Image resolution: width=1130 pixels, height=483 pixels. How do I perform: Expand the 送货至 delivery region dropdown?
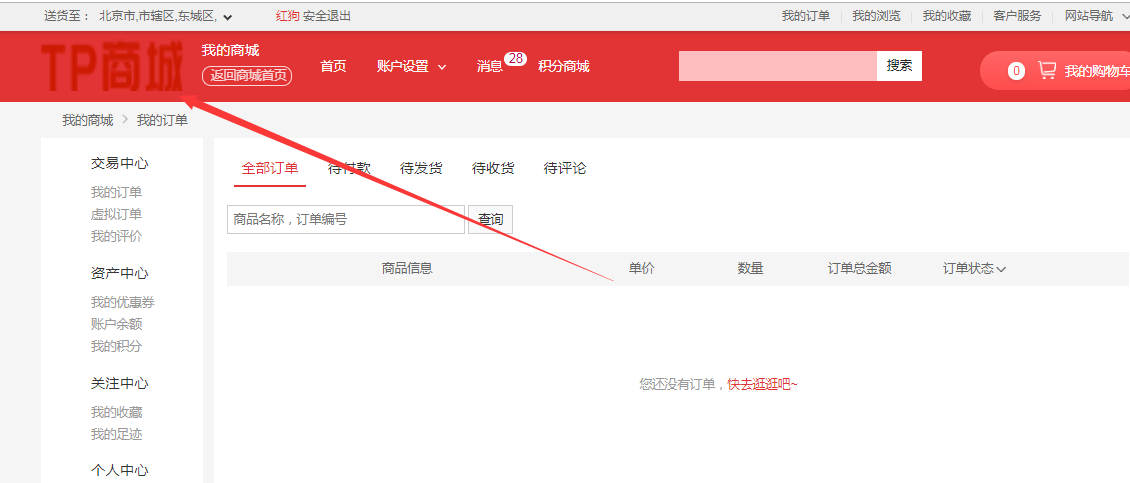pos(228,17)
